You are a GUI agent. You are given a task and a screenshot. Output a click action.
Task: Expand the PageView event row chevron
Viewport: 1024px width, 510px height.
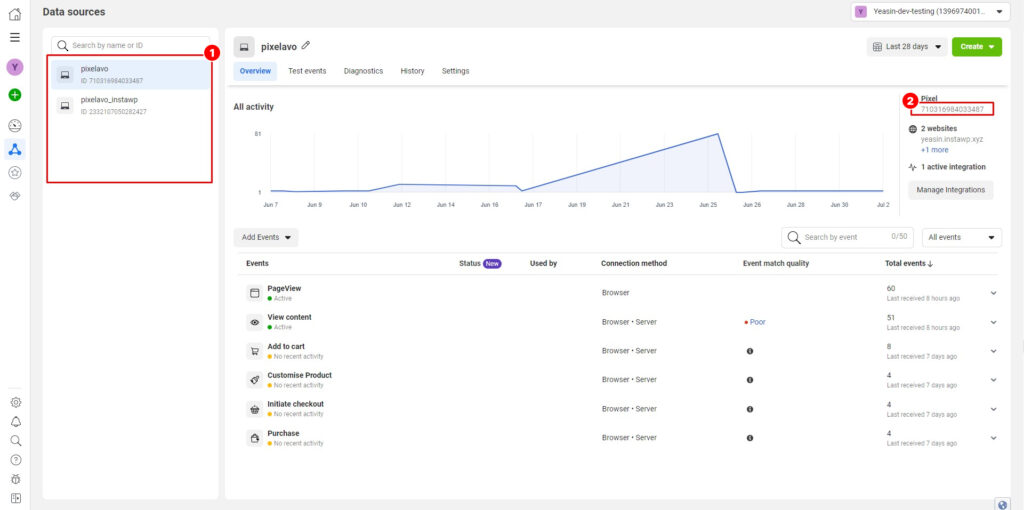[x=993, y=293]
